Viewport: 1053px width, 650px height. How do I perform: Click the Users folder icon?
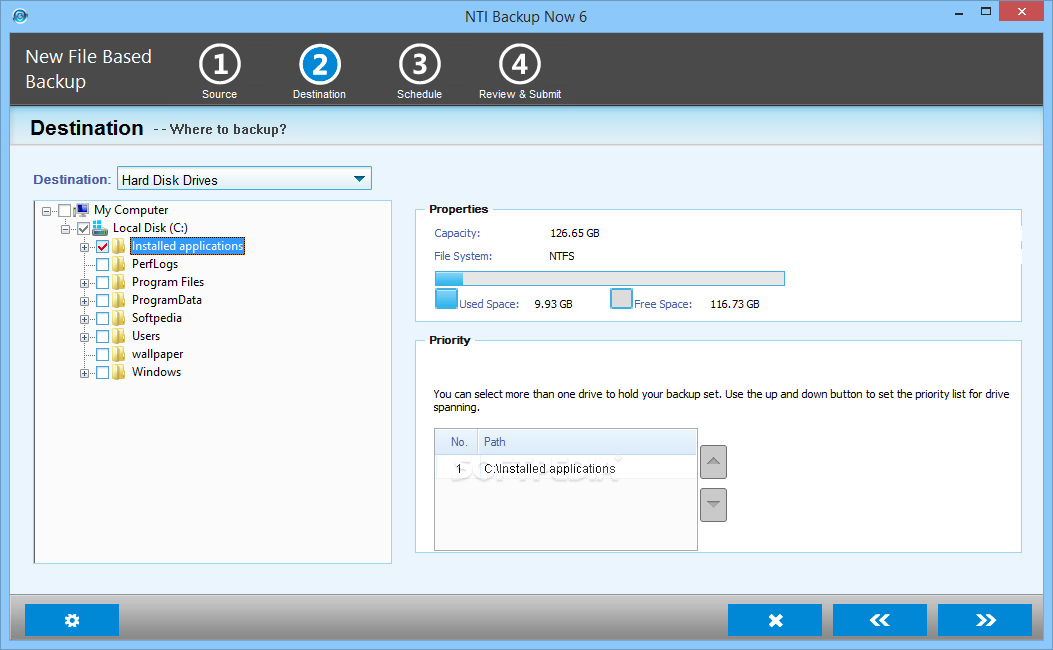point(119,336)
